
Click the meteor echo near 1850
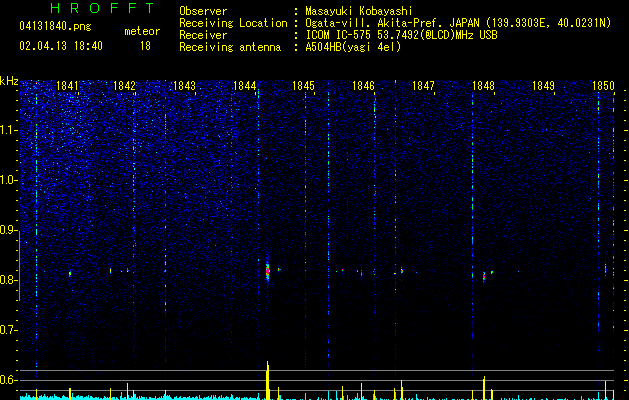tap(605, 269)
